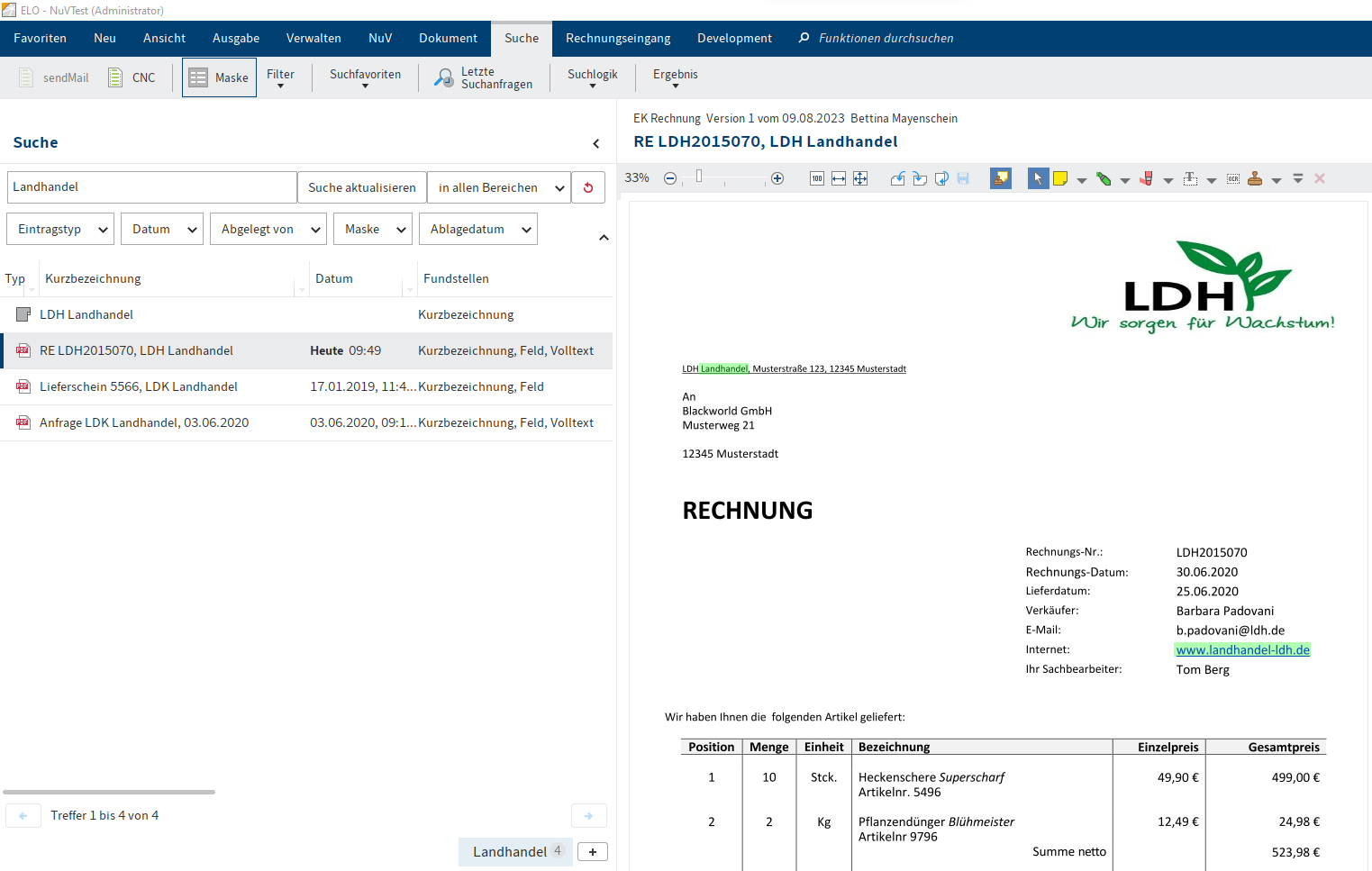Click the Landhandel search input field

pyautogui.click(x=152, y=187)
